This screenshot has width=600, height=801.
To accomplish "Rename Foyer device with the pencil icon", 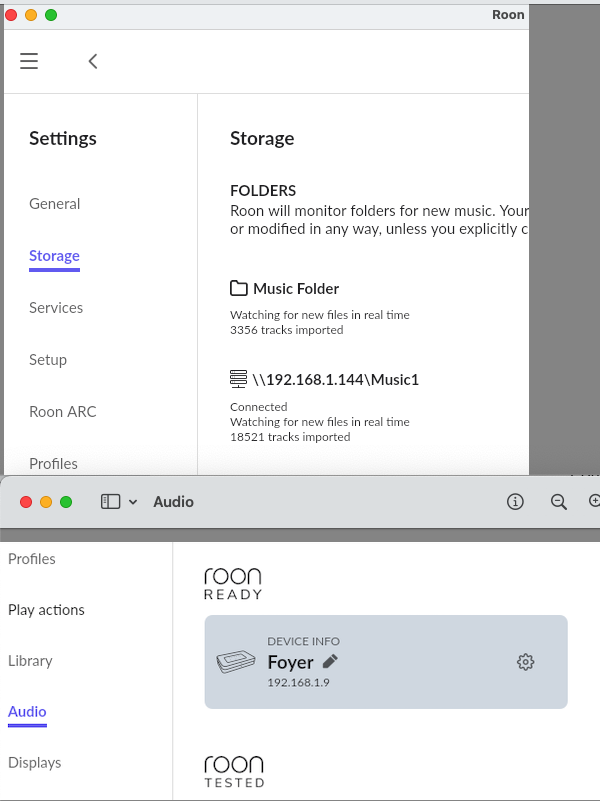I will click(x=330, y=661).
